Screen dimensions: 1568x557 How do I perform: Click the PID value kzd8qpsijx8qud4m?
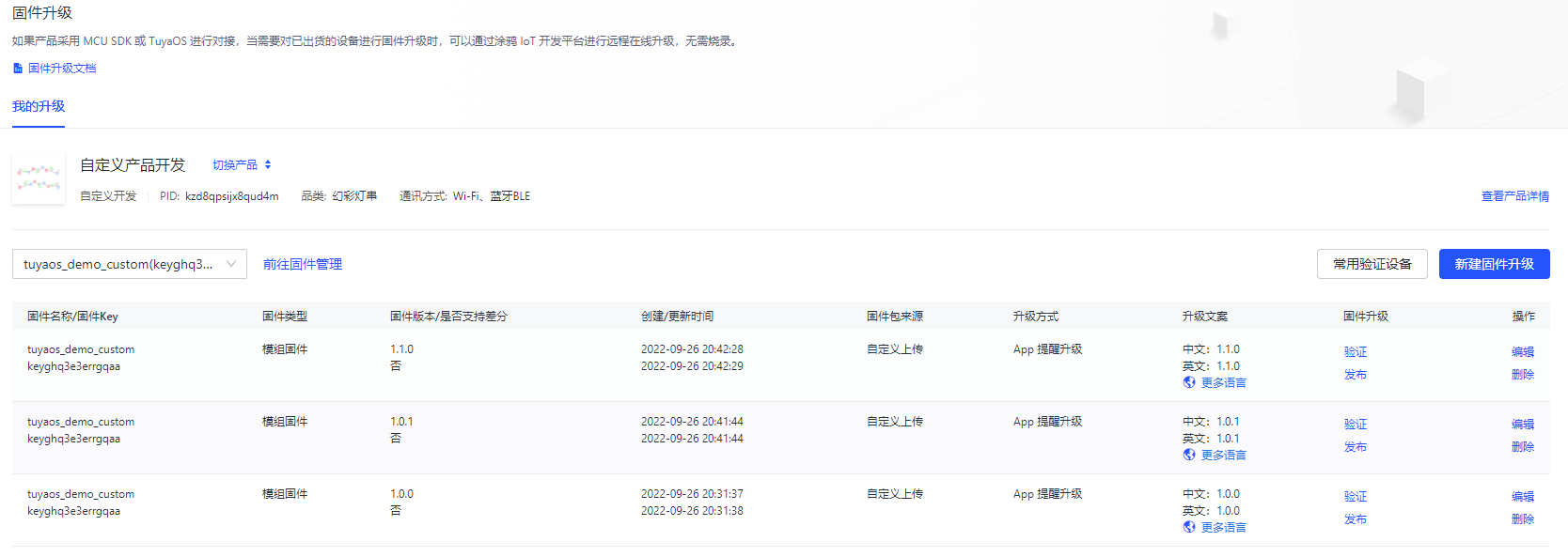coord(232,196)
